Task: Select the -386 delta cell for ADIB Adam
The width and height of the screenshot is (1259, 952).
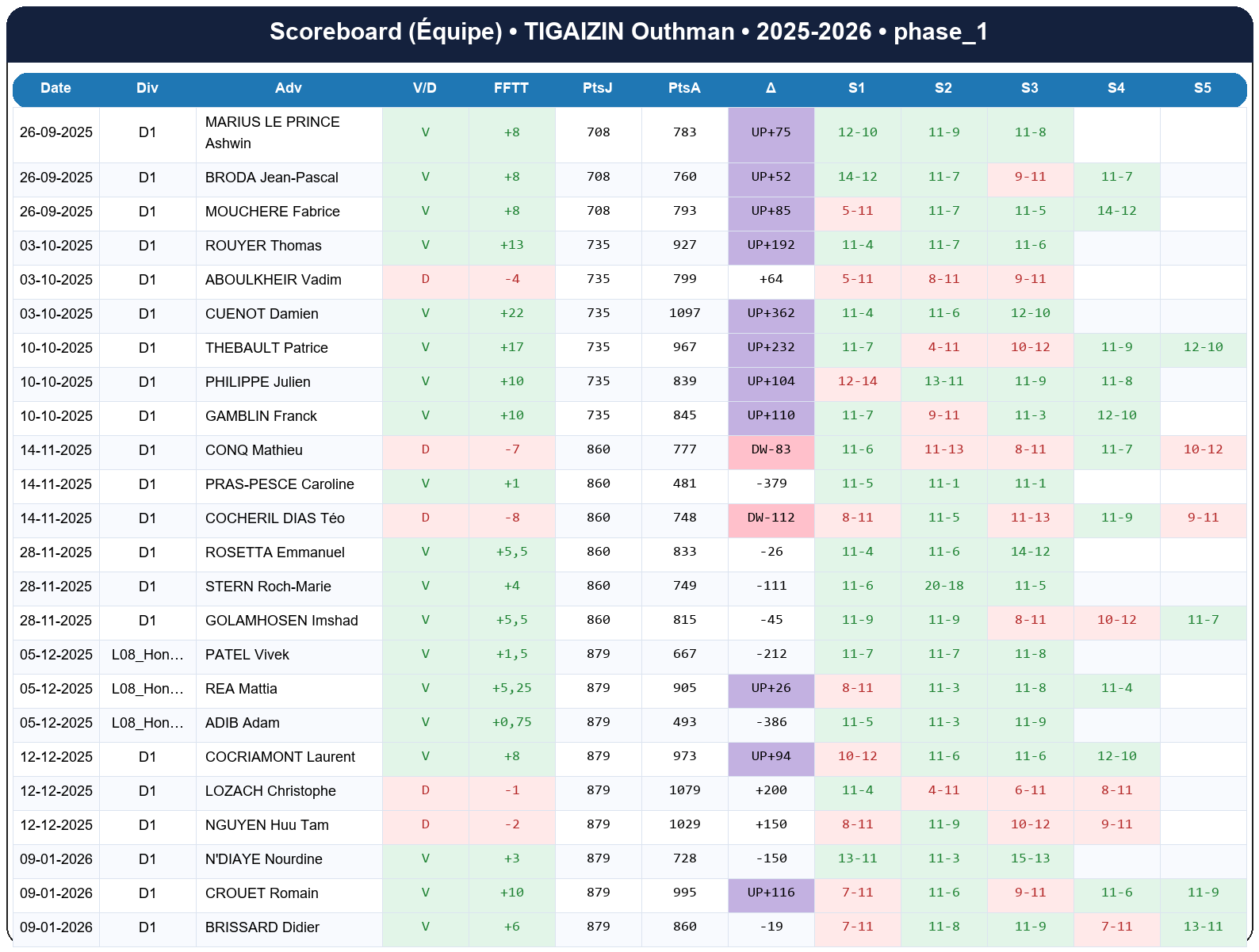Action: 771,722
